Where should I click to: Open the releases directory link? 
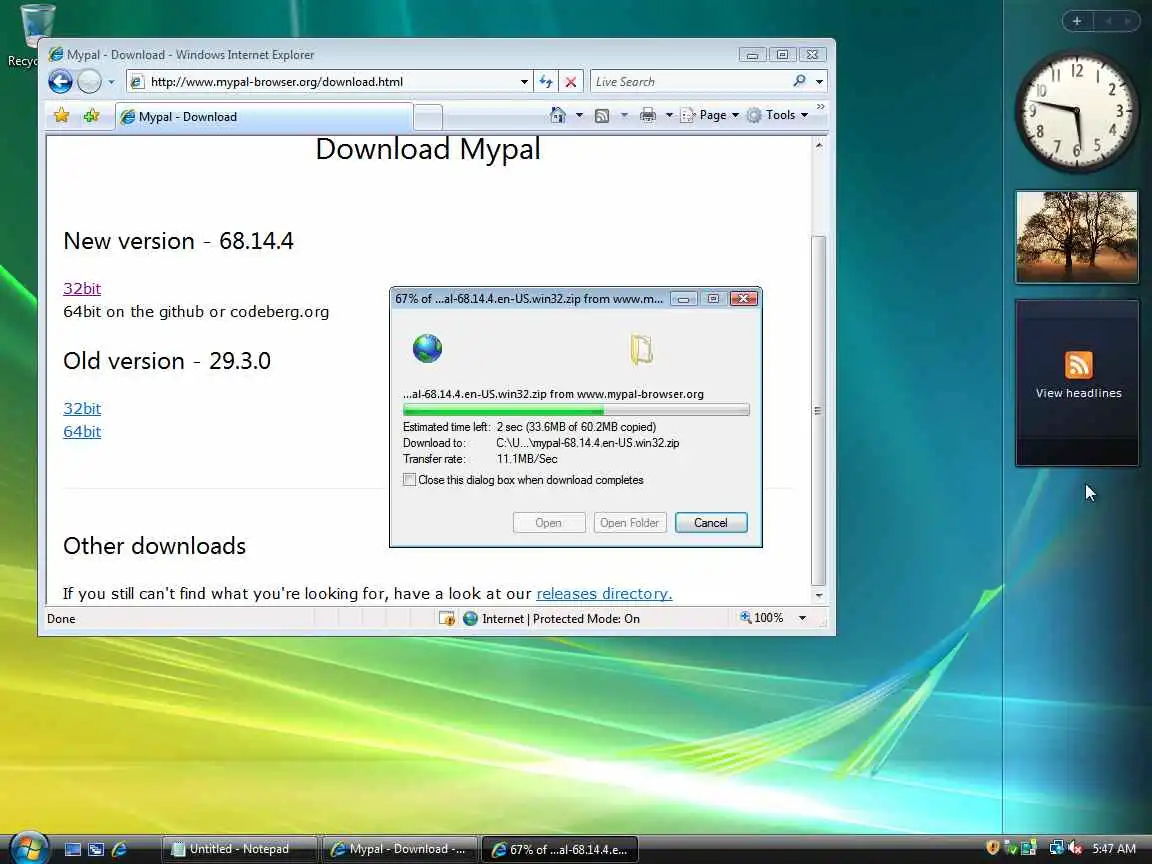[x=604, y=594]
